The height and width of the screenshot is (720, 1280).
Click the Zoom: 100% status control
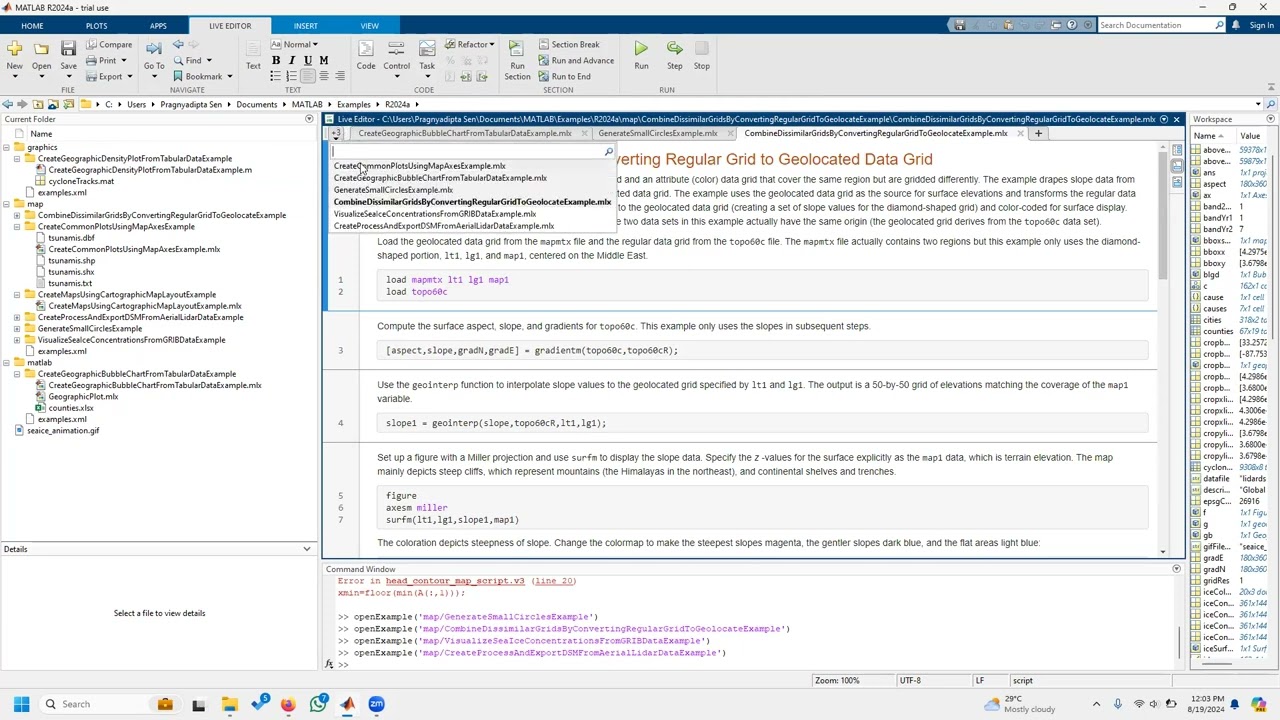[837, 681]
